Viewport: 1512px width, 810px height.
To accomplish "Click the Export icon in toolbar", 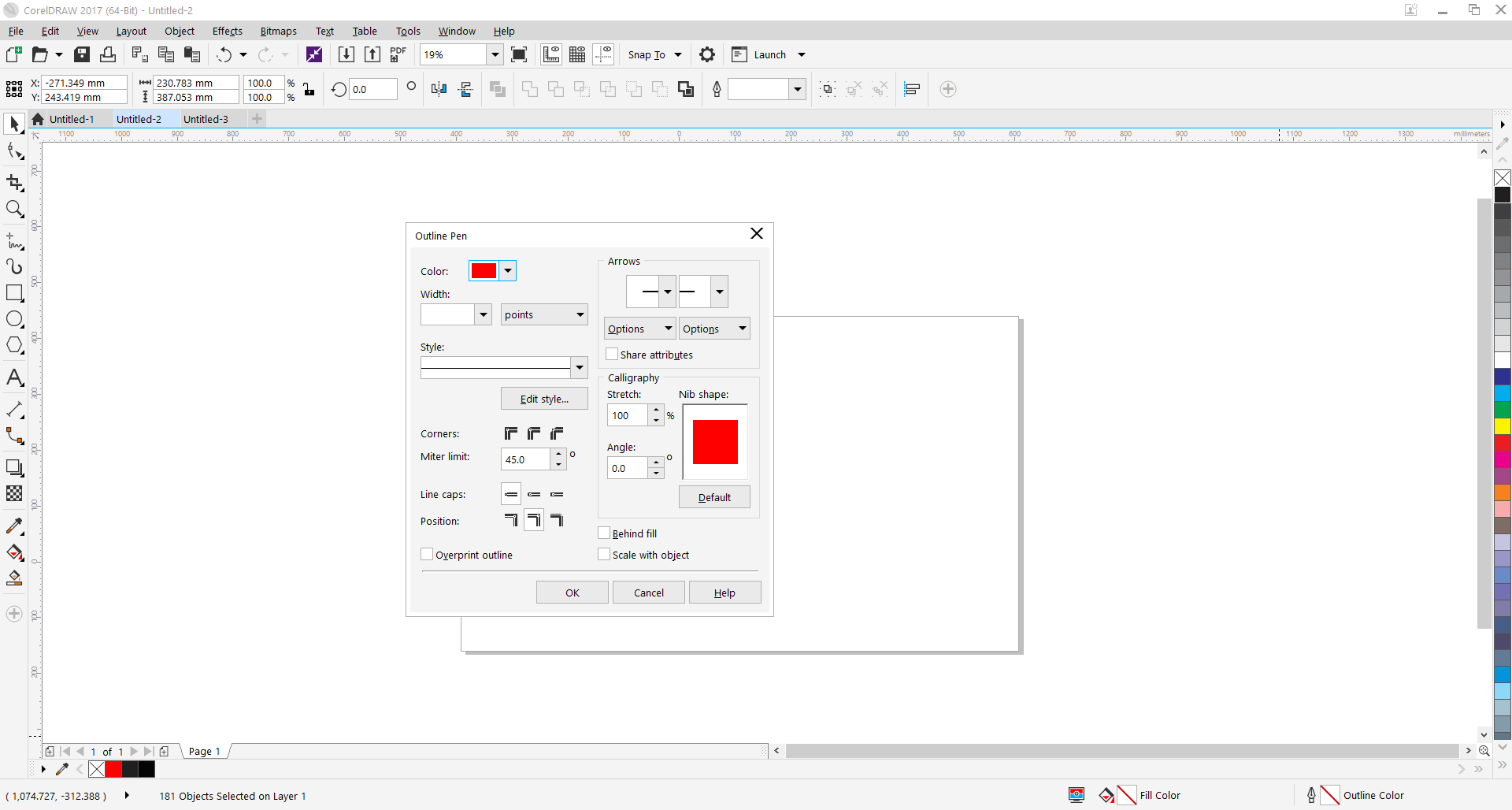I will [x=372, y=54].
